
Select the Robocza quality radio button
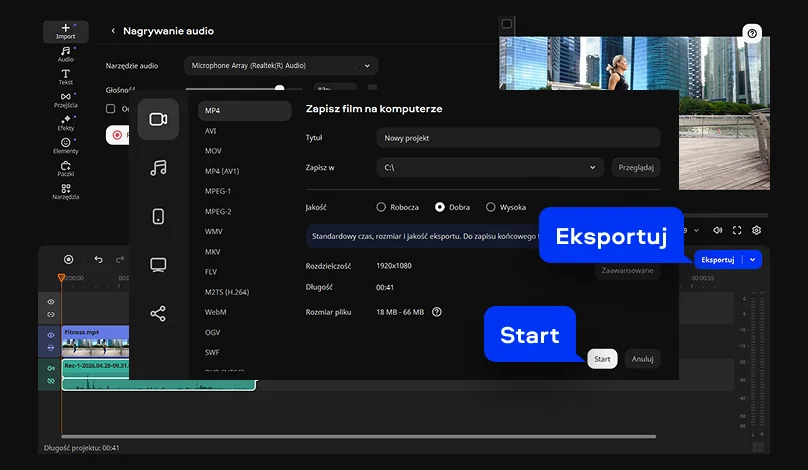pos(381,207)
